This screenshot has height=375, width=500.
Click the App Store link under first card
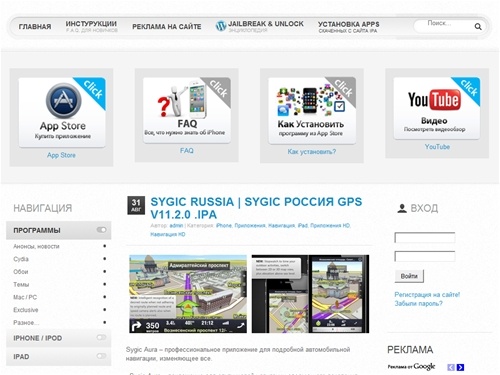[61, 155]
